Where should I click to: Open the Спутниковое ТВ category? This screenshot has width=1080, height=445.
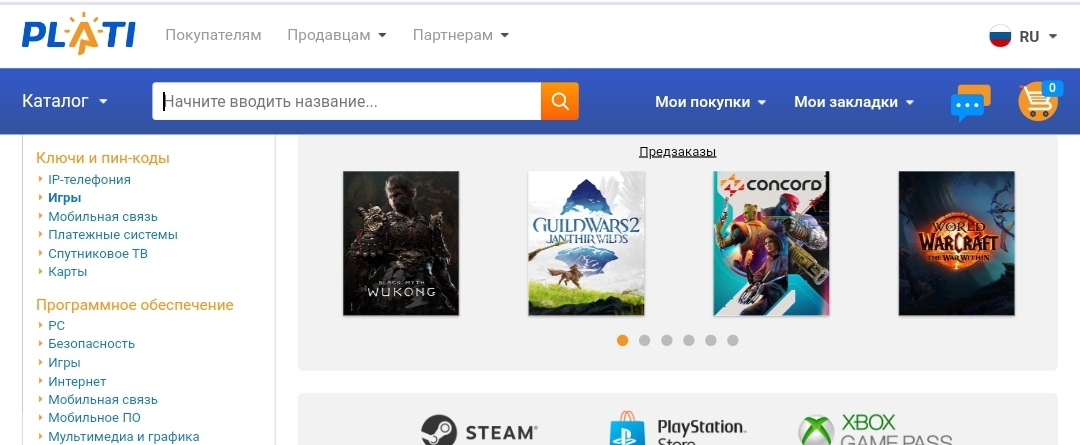[x=98, y=253]
